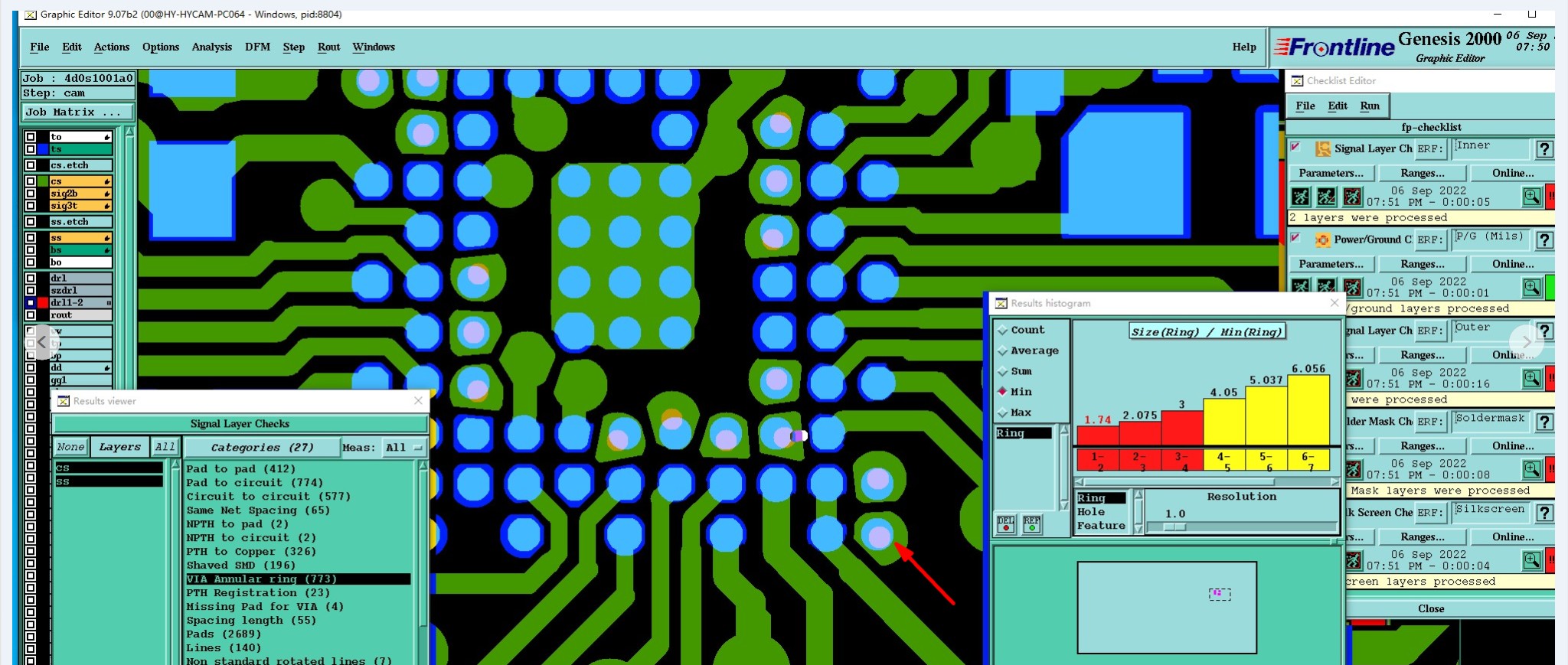Screen dimensions: 1568x665
Task: Open Run menu in Checklist Editor
Action: (x=1370, y=106)
